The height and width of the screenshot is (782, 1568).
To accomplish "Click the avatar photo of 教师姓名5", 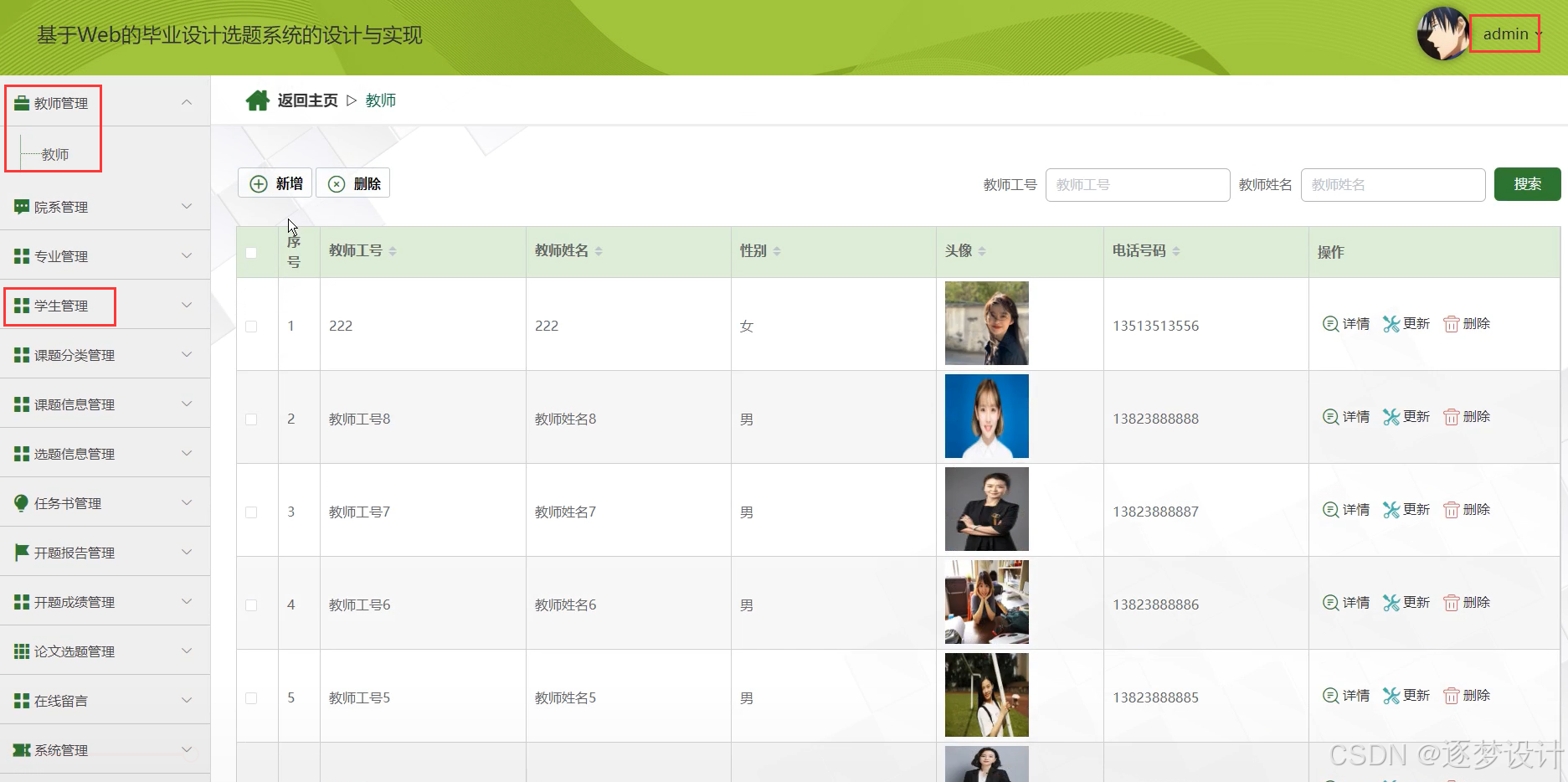I will click(987, 695).
